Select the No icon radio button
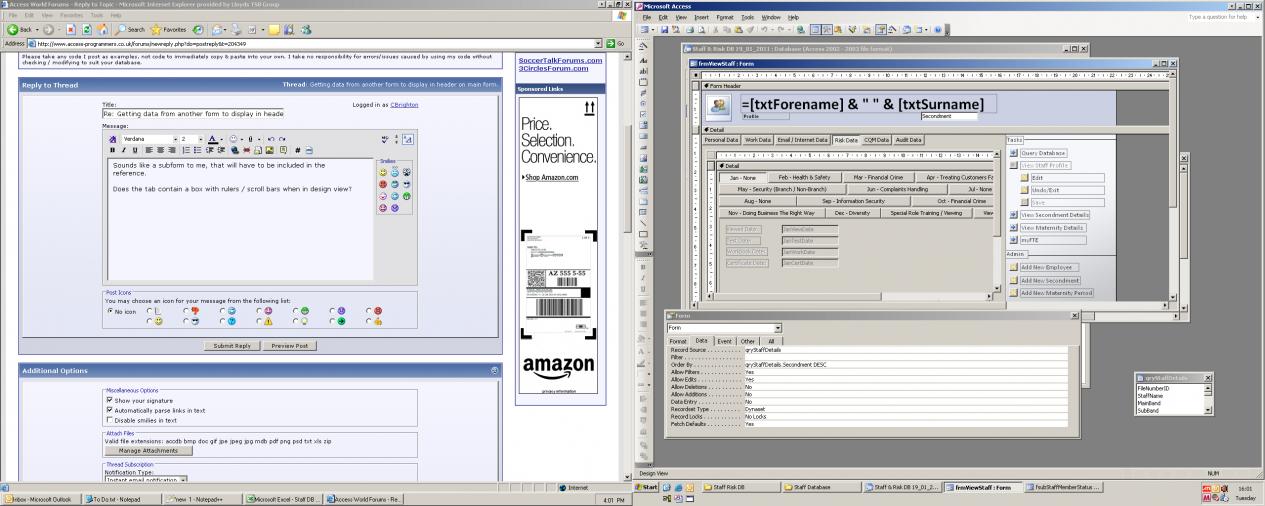Image resolution: width=1265 pixels, height=506 pixels. [109, 311]
